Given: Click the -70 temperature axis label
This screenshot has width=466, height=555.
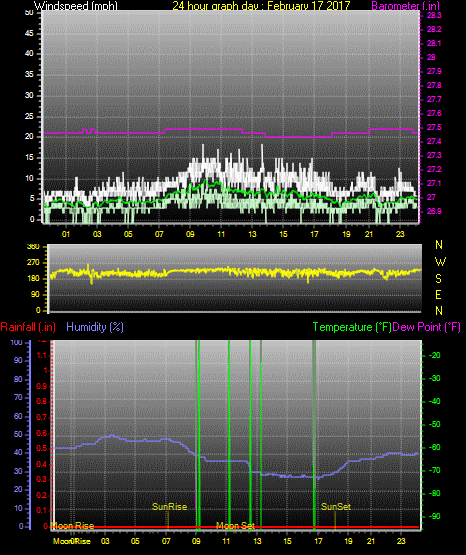Looking at the screenshot, I should coord(435,470).
